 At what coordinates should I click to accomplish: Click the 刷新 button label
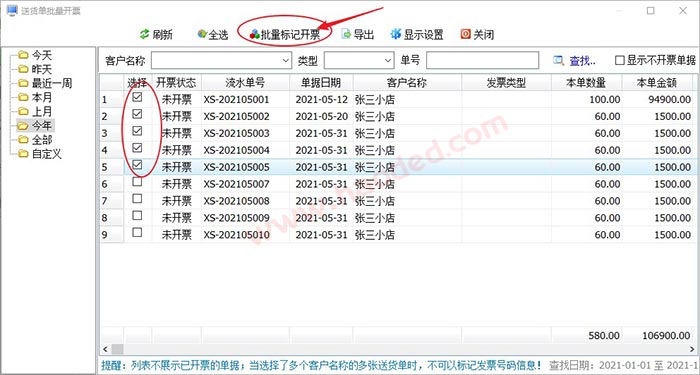(162, 35)
